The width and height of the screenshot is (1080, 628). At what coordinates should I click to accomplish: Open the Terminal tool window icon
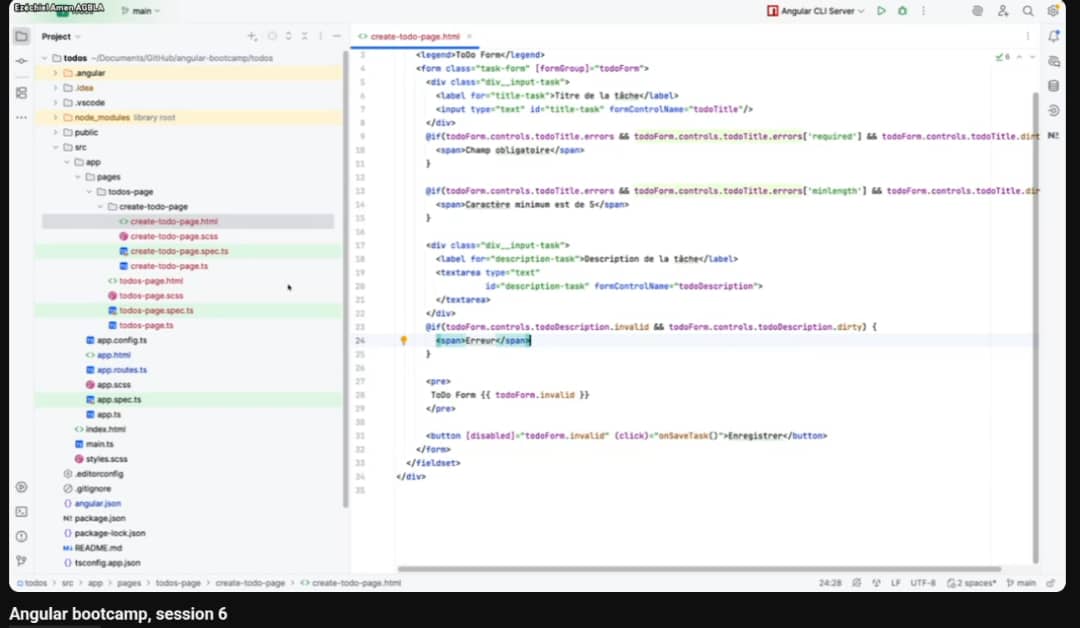tap(21, 512)
